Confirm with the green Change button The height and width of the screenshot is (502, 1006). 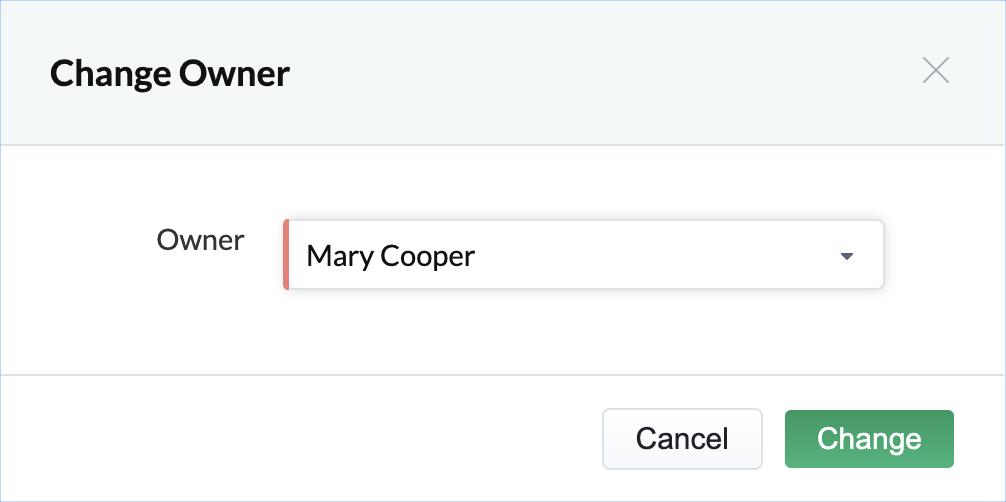point(868,438)
